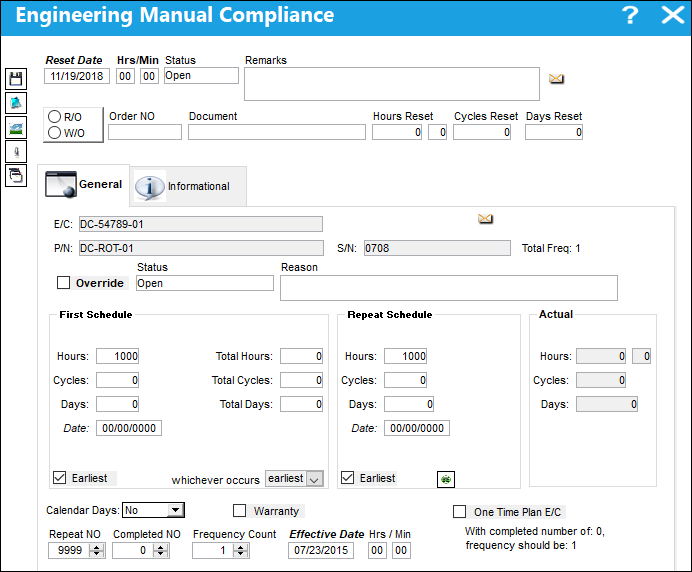Click Total Freq: 1 text
The image size is (692, 572).
[551, 248]
